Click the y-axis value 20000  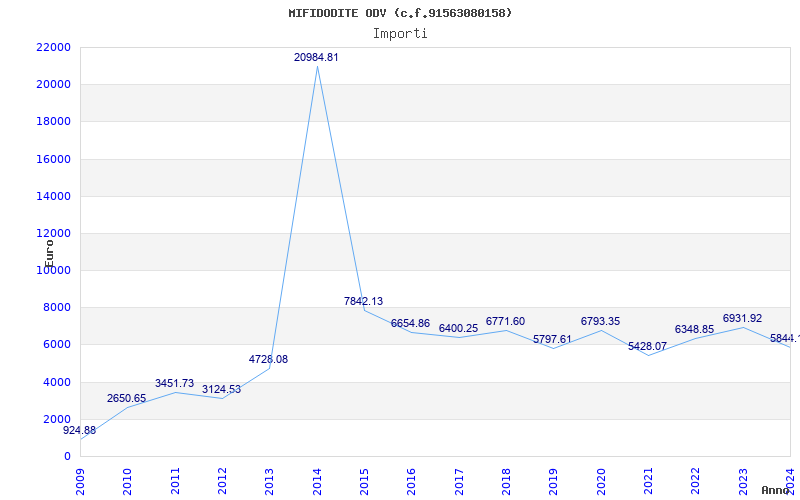click(53, 85)
